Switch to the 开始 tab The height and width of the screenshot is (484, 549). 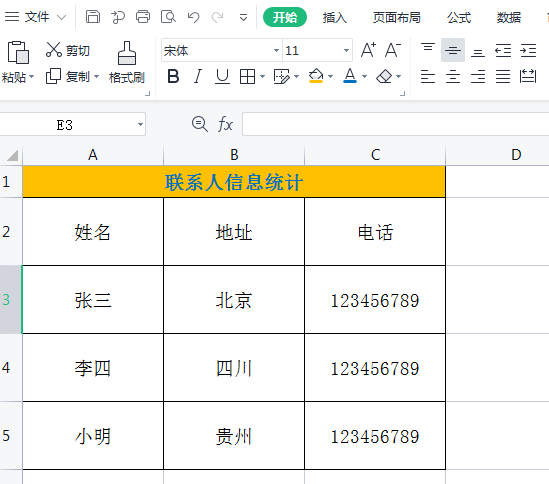(285, 17)
